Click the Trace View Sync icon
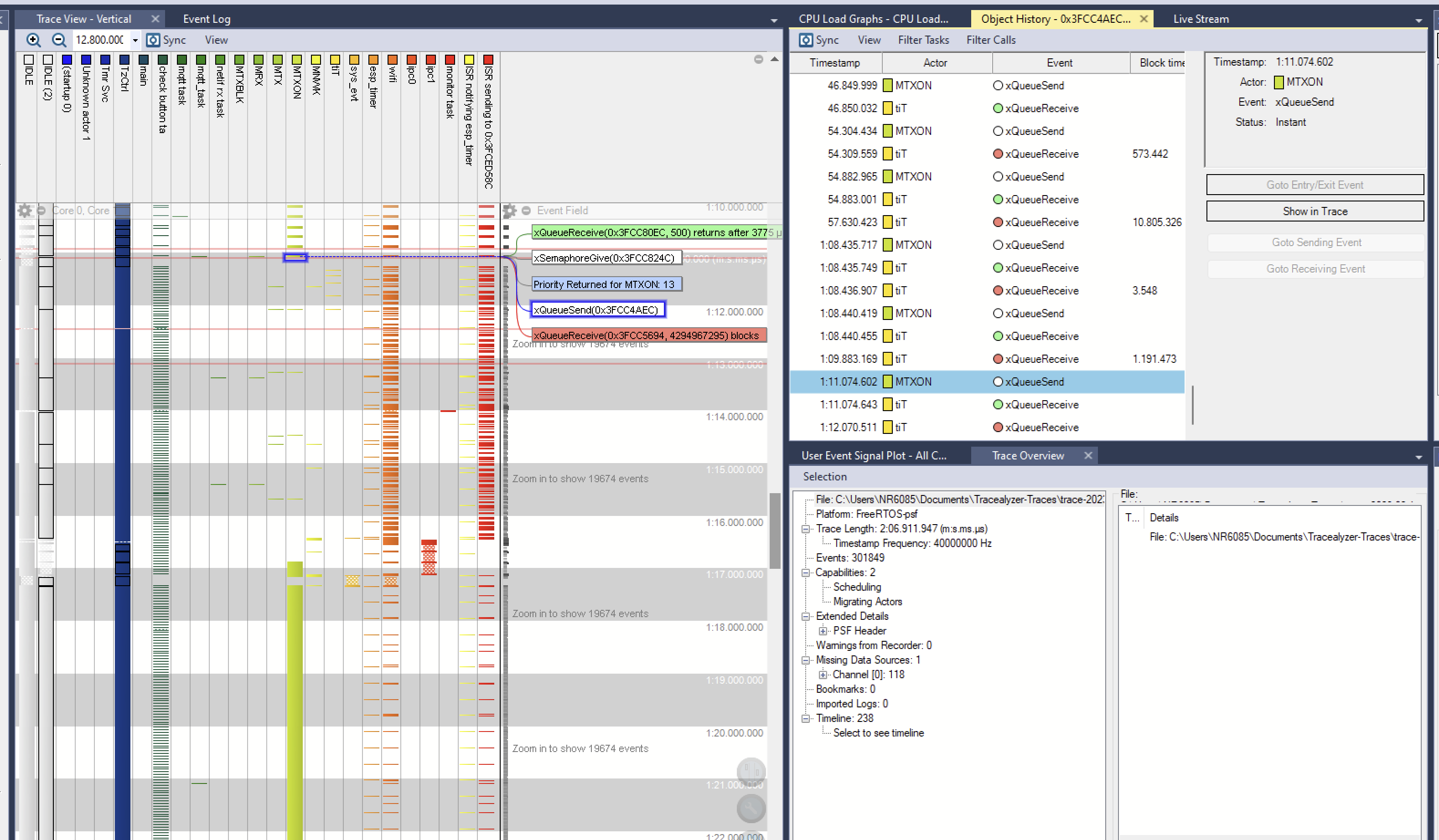Image resolution: width=1439 pixels, height=840 pixels. click(x=152, y=39)
